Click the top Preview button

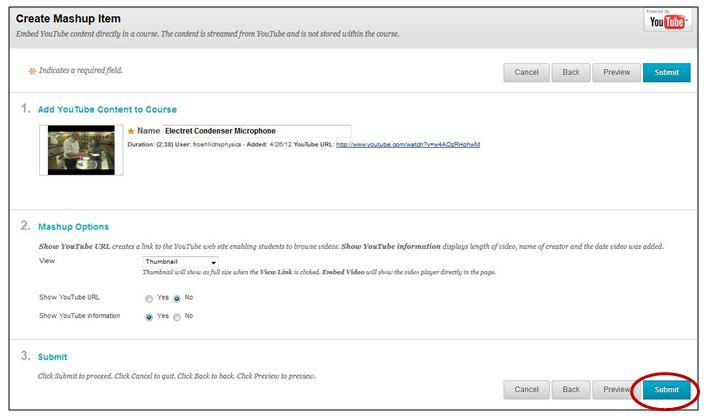point(616,73)
